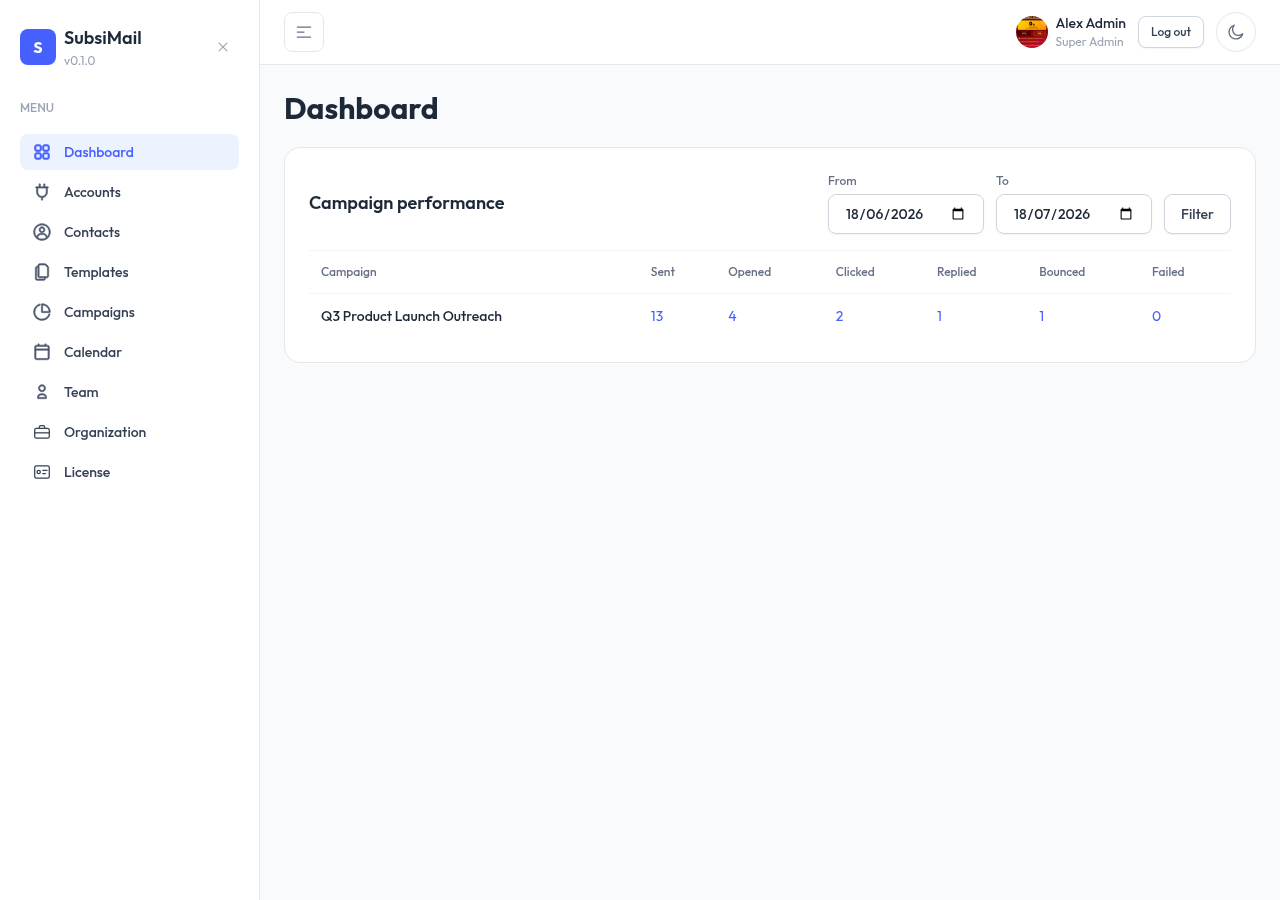Click the Log out button
Viewport: 1280px width, 900px height.
tap(1171, 32)
